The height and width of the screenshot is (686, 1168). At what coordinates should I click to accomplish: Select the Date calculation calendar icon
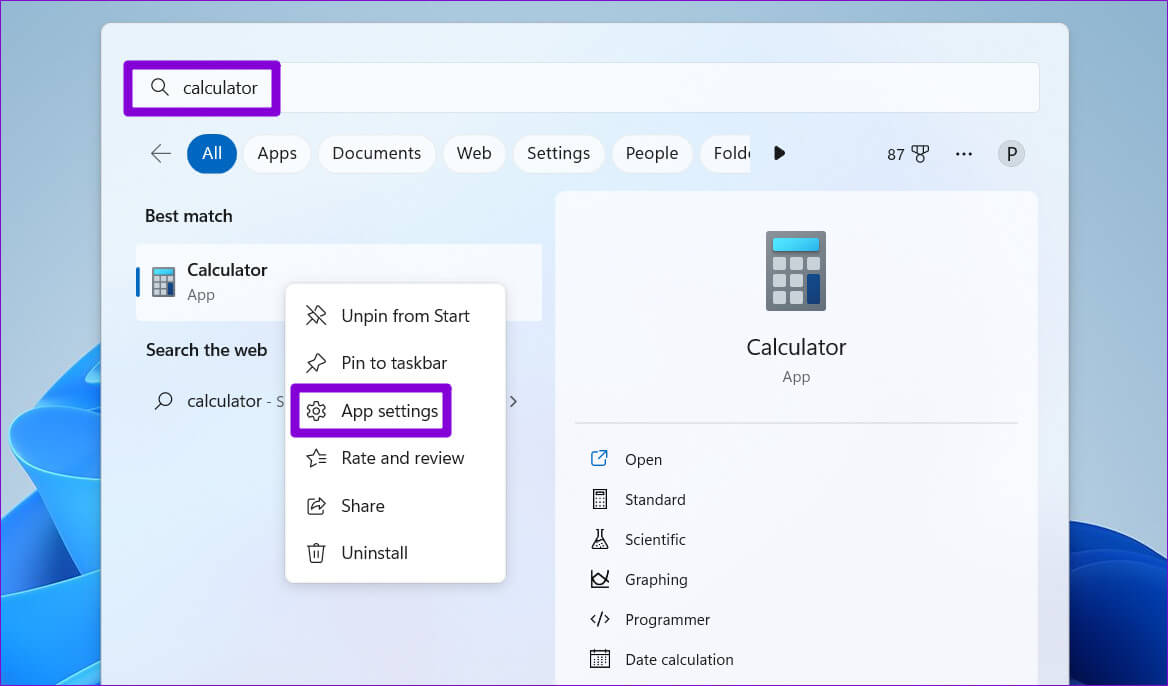click(600, 658)
